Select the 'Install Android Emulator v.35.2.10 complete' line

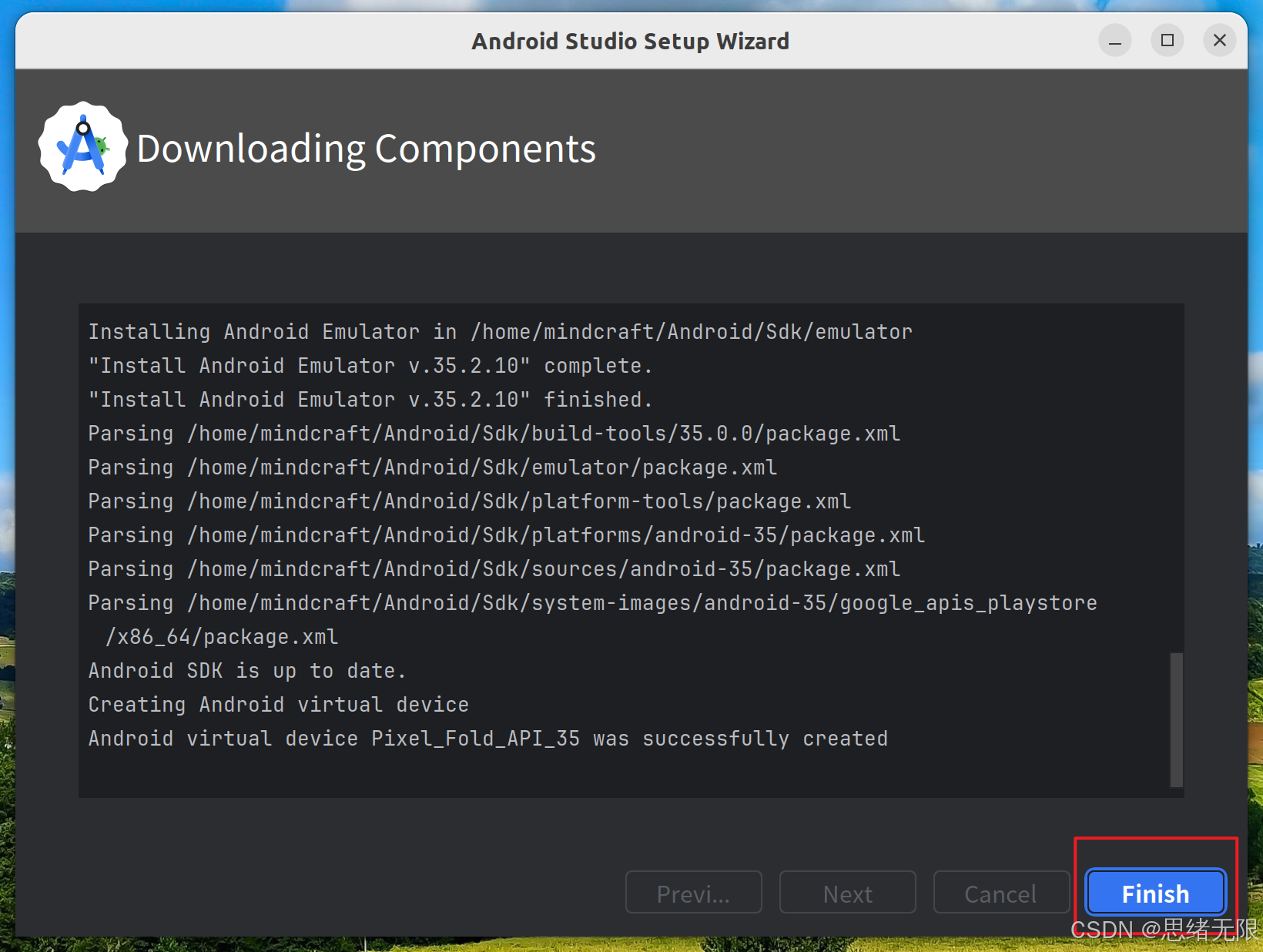point(370,365)
